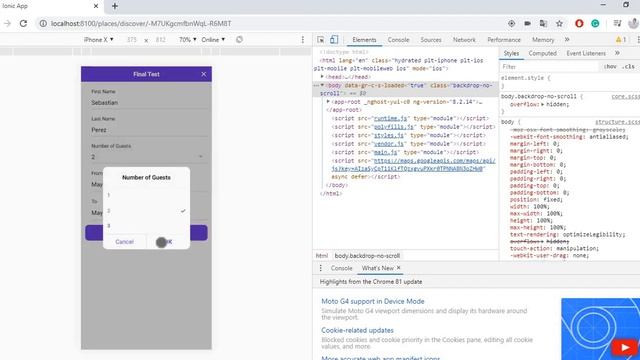
Task: Click the DevTools warning count icon
Action: pyautogui.click(x=621, y=40)
